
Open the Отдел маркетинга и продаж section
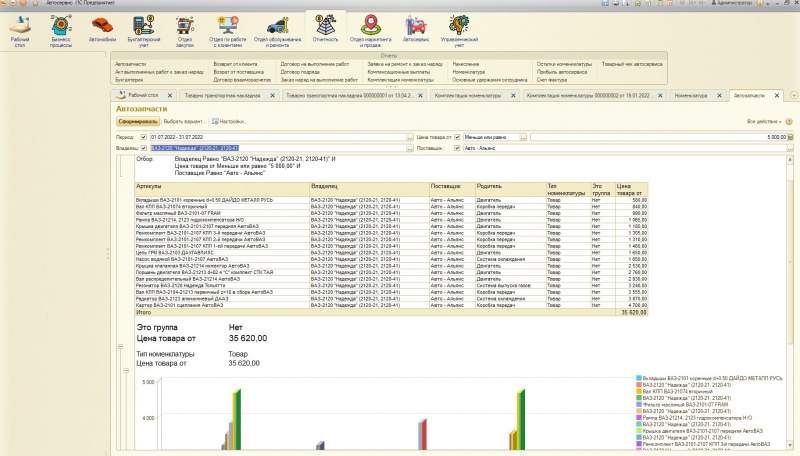pyautogui.click(x=371, y=31)
